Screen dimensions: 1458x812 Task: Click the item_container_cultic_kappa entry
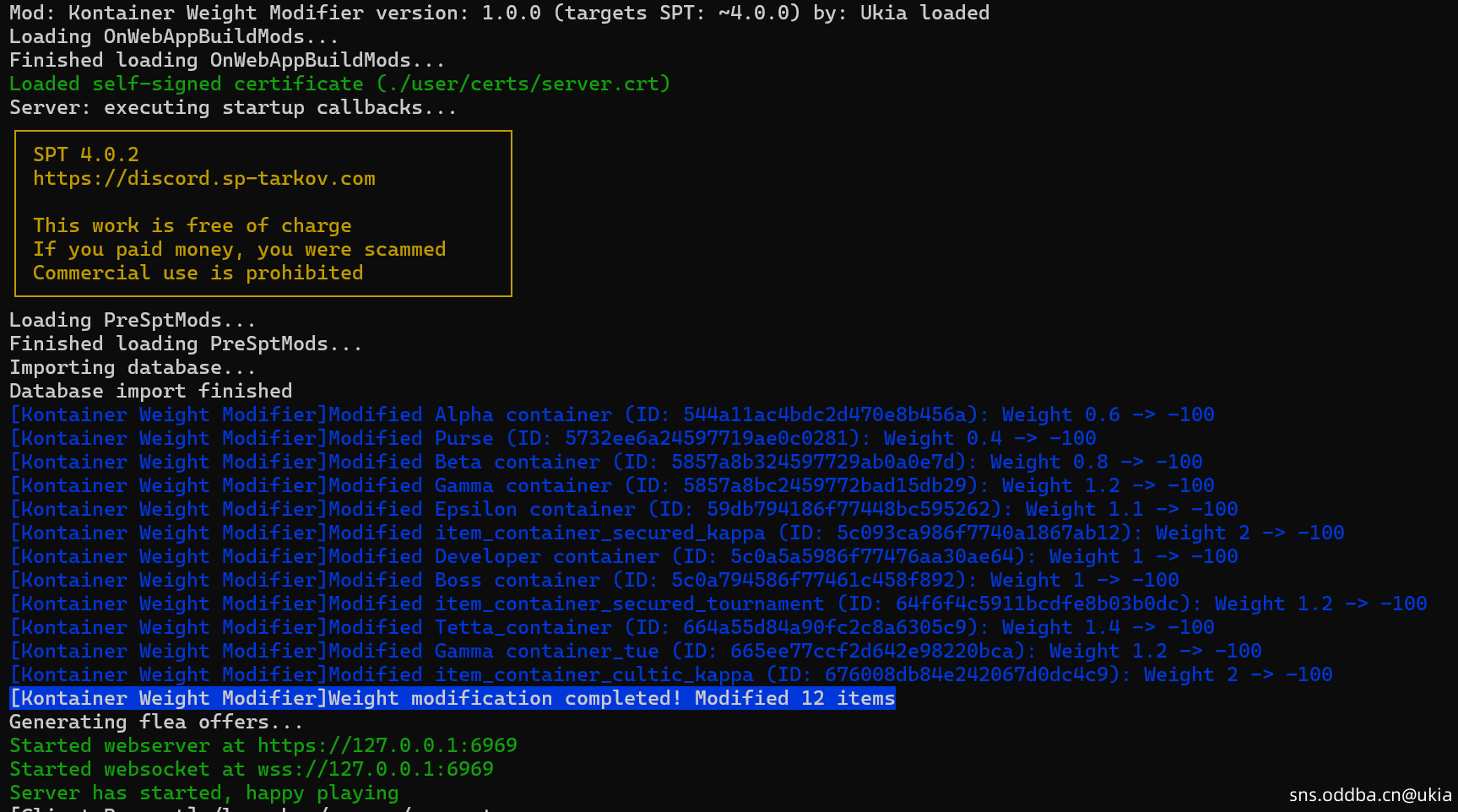pos(593,675)
